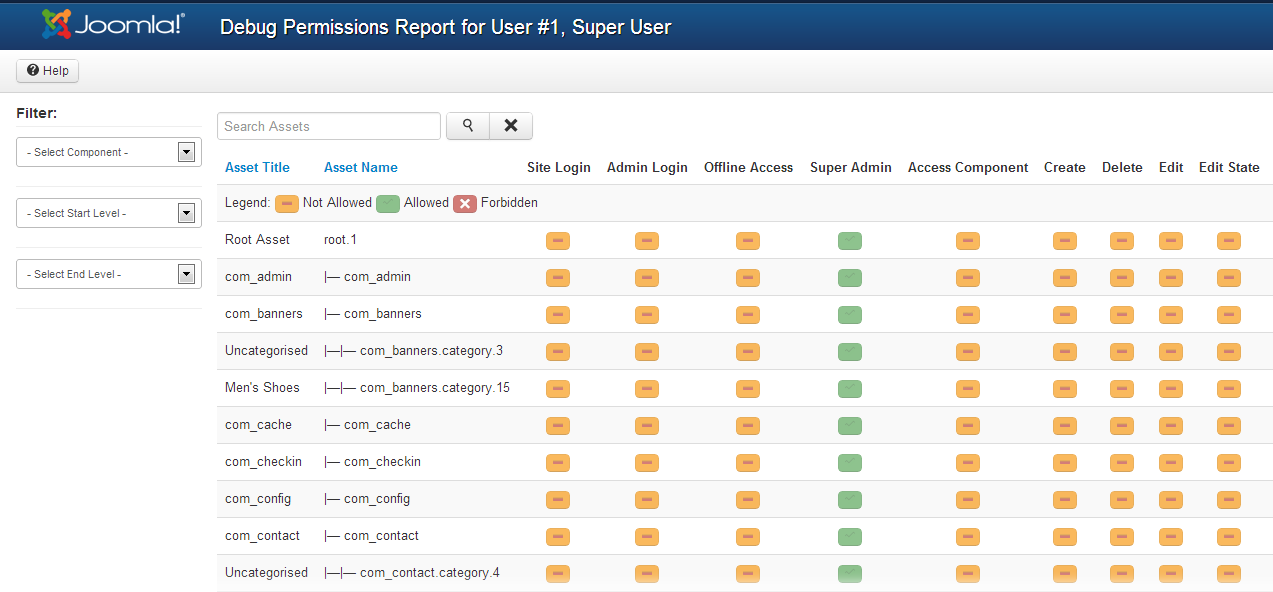
Task: Click the magnifier search button
Action: (468, 126)
